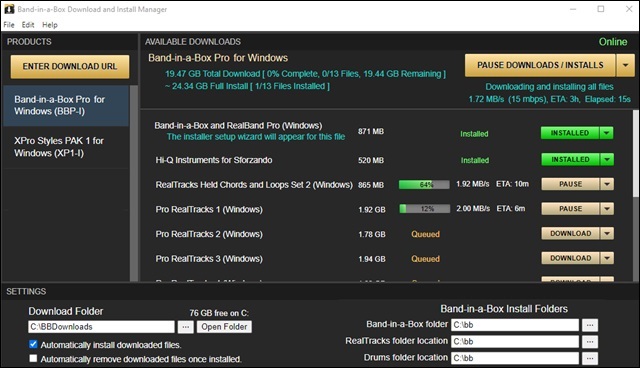Click the Enter Download URL button

[x=70, y=67]
